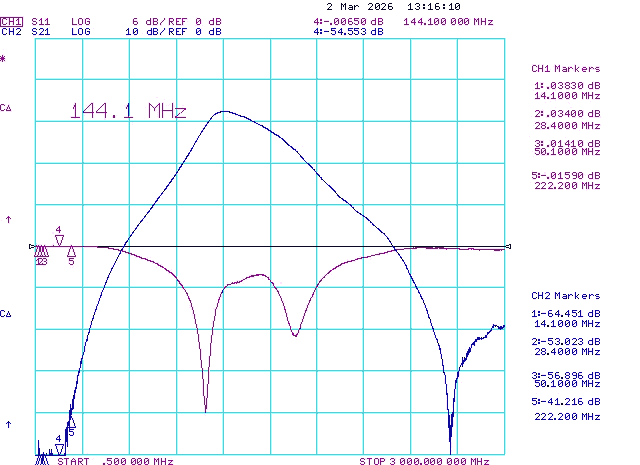This screenshot has width=640, height=465.
Task: Click active marker readout 4:-54.553 dB
Action: [349, 32]
